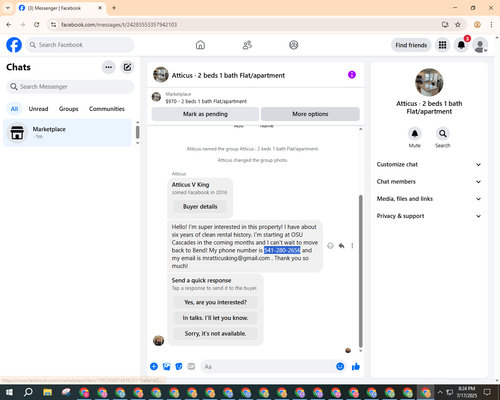Click the Search Facebook field
The height and width of the screenshot is (400, 500).
pyautogui.click(x=80, y=45)
